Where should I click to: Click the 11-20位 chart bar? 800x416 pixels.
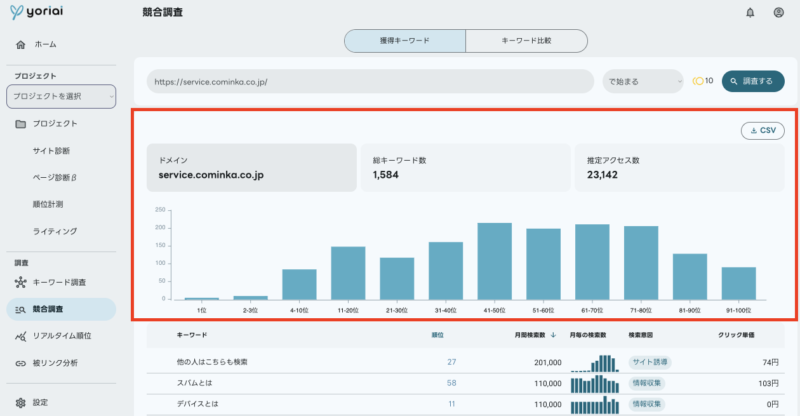(x=348, y=273)
